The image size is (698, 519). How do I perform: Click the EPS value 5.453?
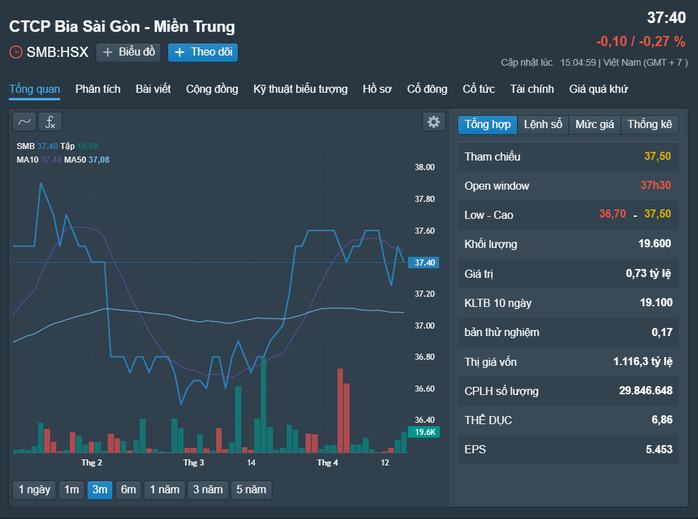pos(659,450)
